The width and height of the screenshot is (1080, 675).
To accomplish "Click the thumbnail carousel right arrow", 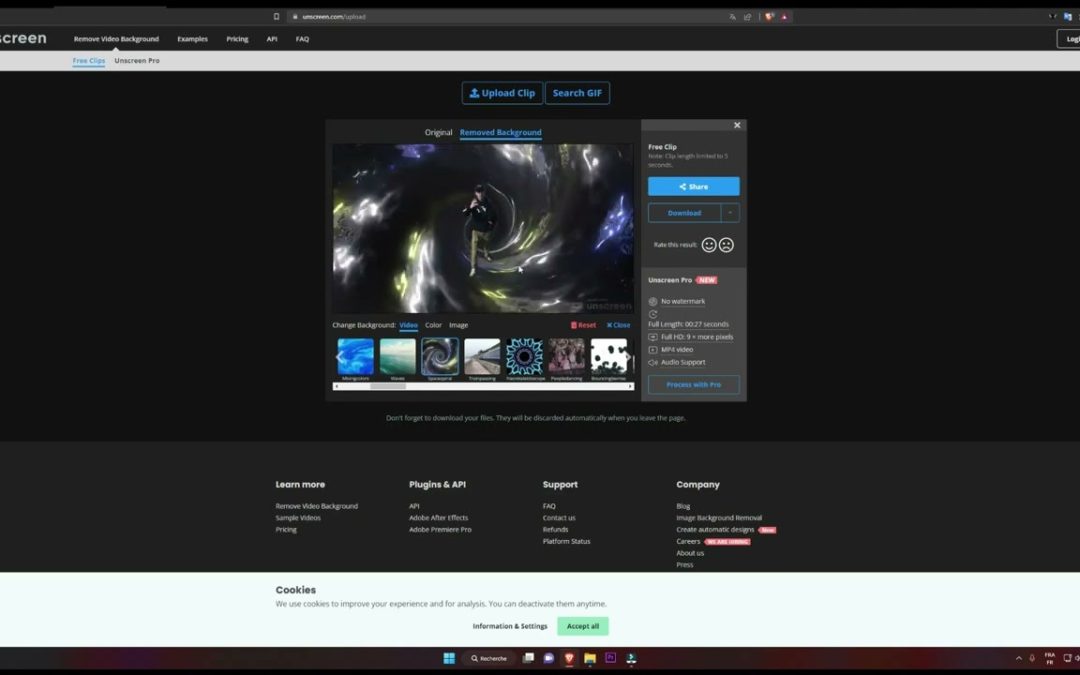I will click(627, 357).
